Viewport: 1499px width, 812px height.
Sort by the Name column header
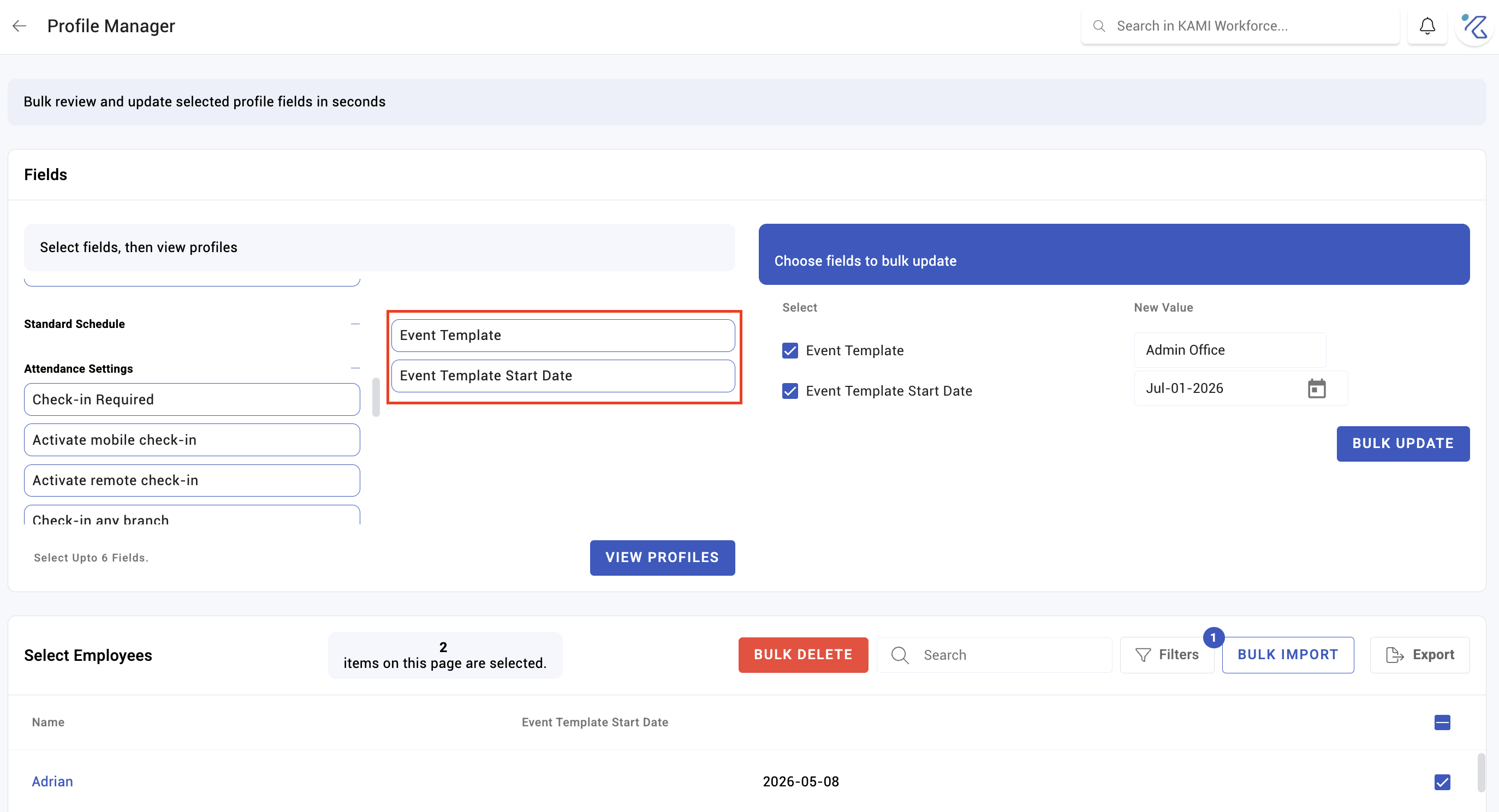tap(48, 723)
